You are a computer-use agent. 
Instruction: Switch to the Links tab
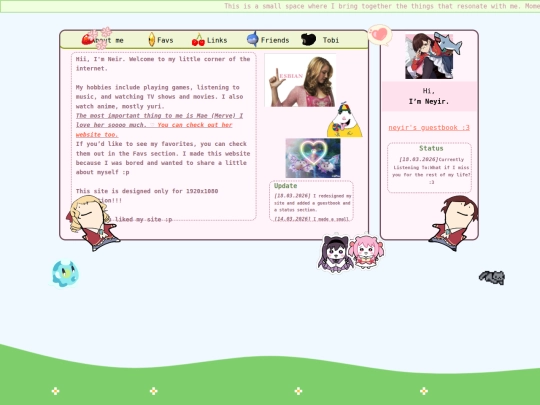[x=217, y=40]
